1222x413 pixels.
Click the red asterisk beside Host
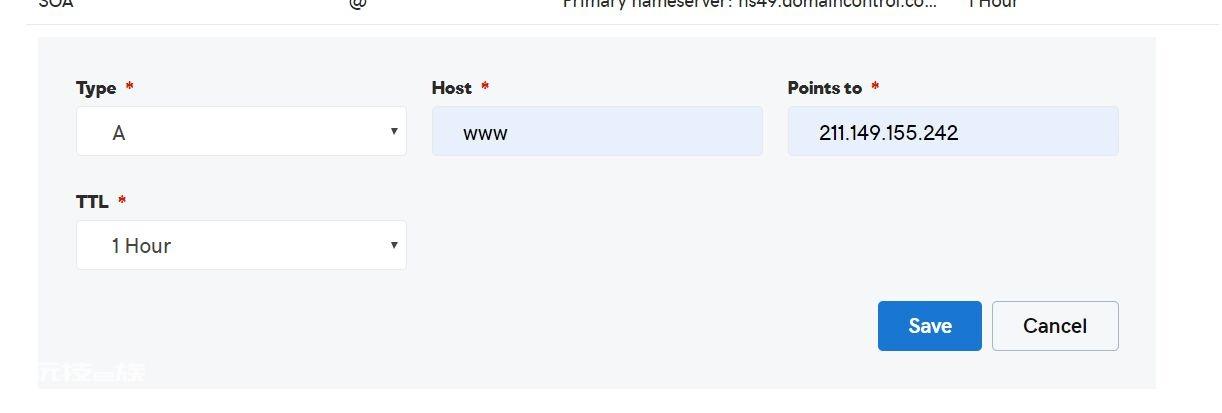tap(485, 87)
